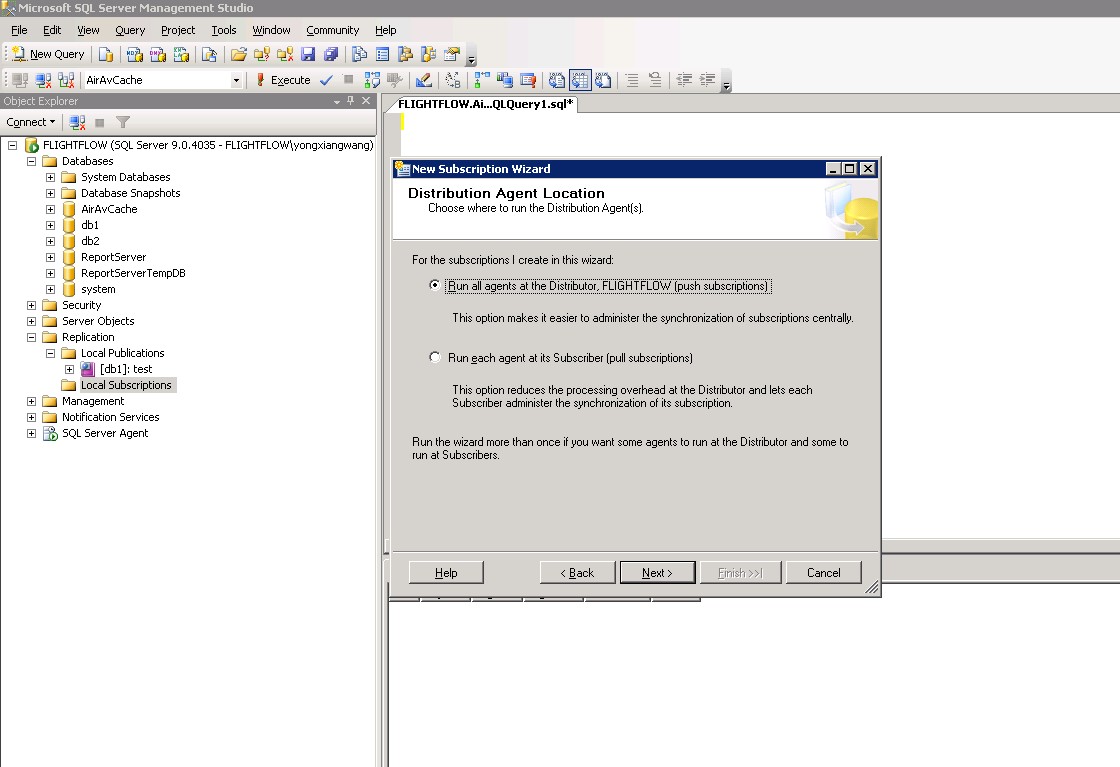Click the Parse query checkmark icon
This screenshot has width=1120, height=767.
(x=326, y=80)
